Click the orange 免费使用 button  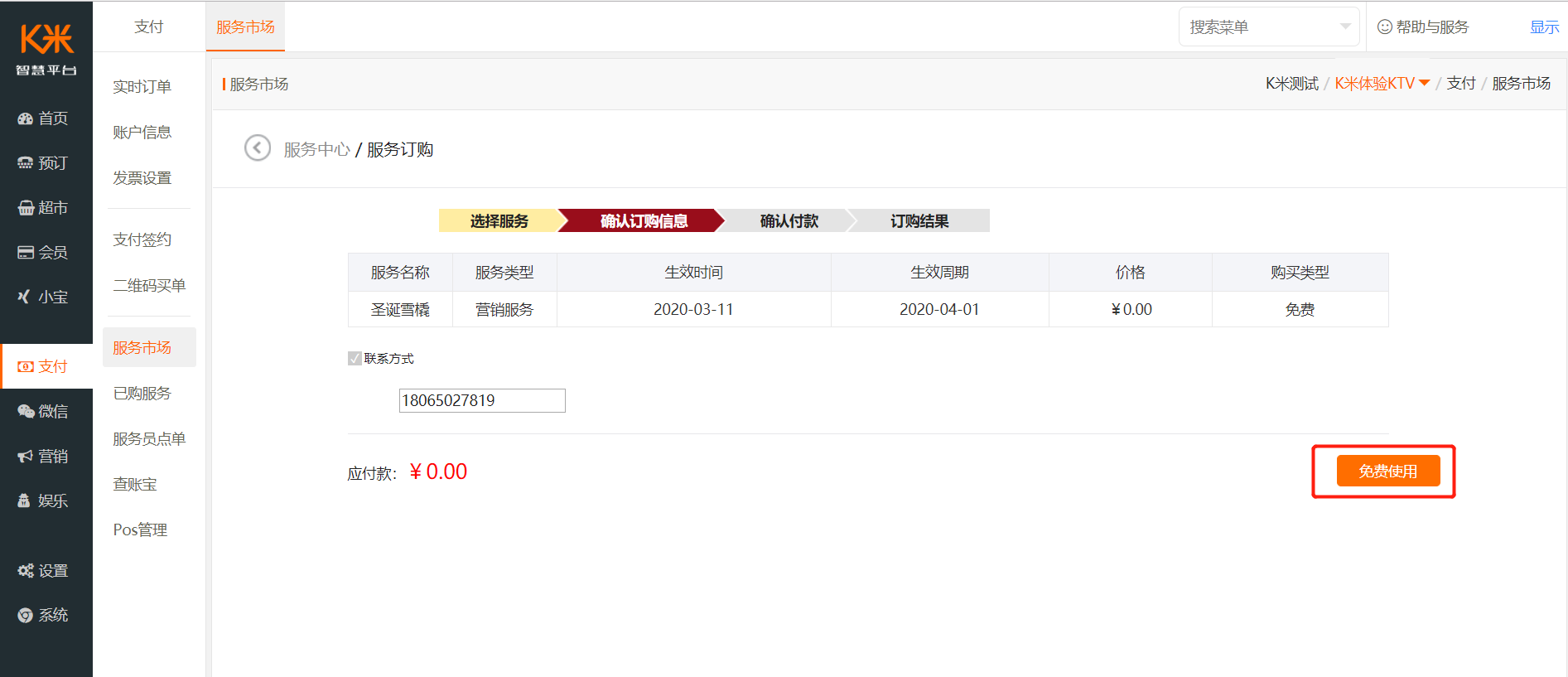[x=1388, y=471]
